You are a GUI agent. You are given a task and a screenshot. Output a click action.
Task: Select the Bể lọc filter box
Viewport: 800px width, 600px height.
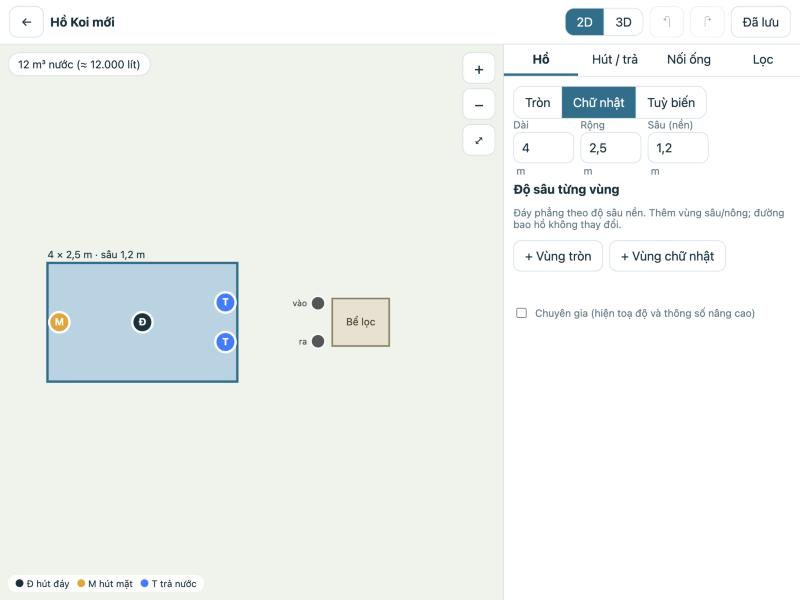coord(361,322)
